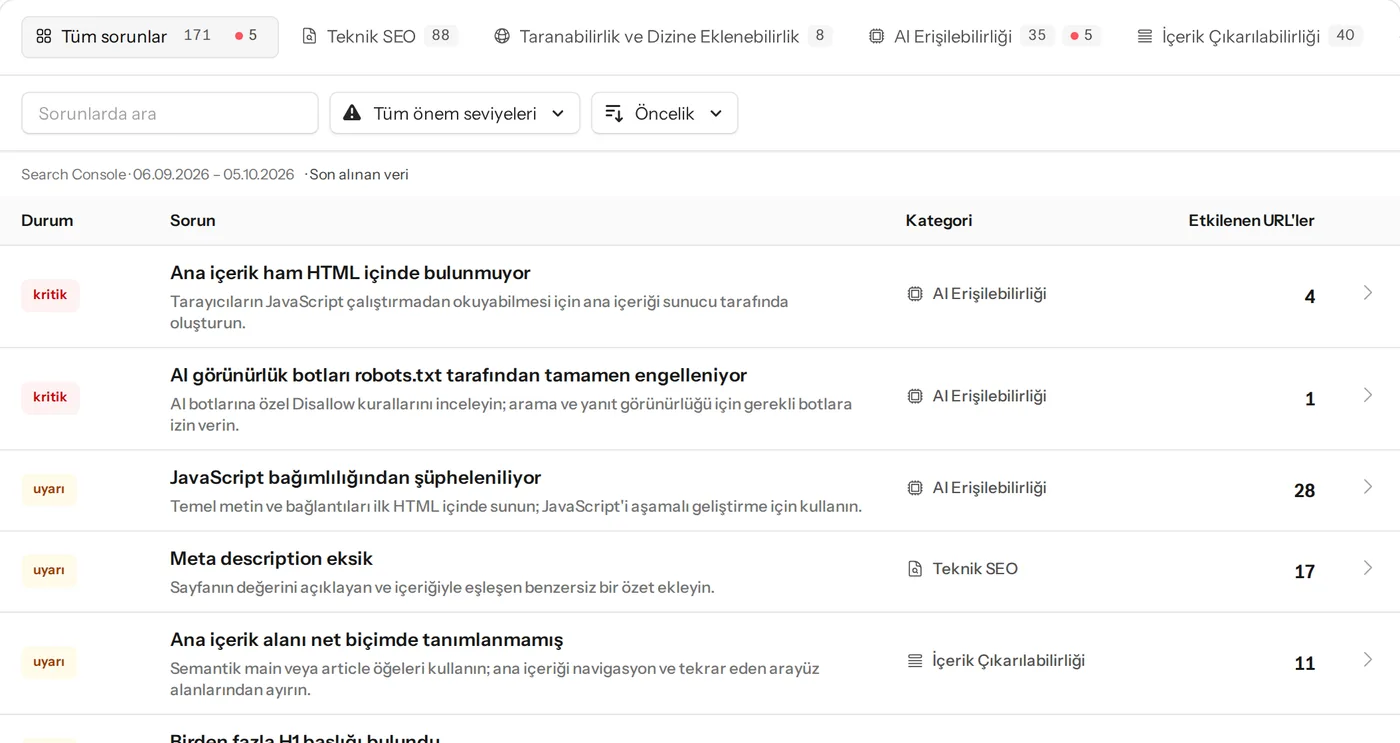Screen dimensions: 1400x743
Task: Select the 'AI Erişilebilirliği' tab
Action: [985, 37]
